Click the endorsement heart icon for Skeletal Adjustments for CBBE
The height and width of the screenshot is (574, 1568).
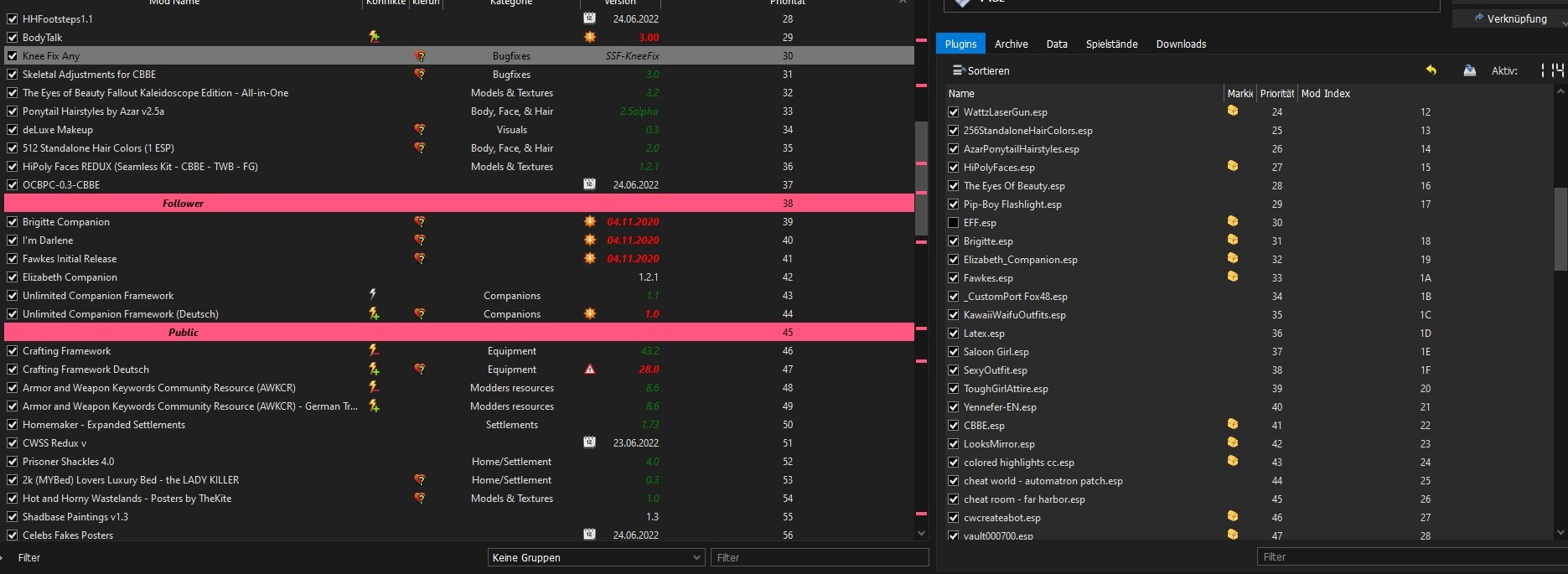pyautogui.click(x=420, y=75)
